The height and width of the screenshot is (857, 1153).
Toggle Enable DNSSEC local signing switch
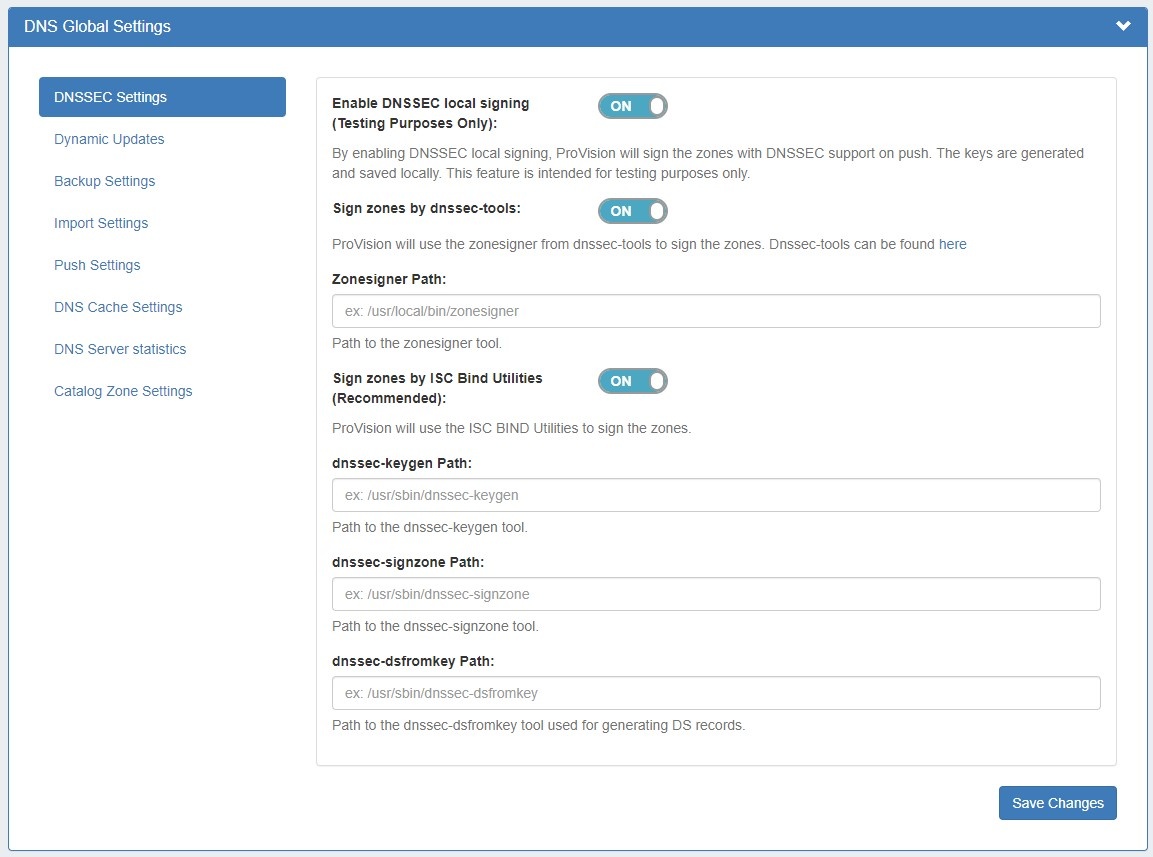[x=632, y=106]
